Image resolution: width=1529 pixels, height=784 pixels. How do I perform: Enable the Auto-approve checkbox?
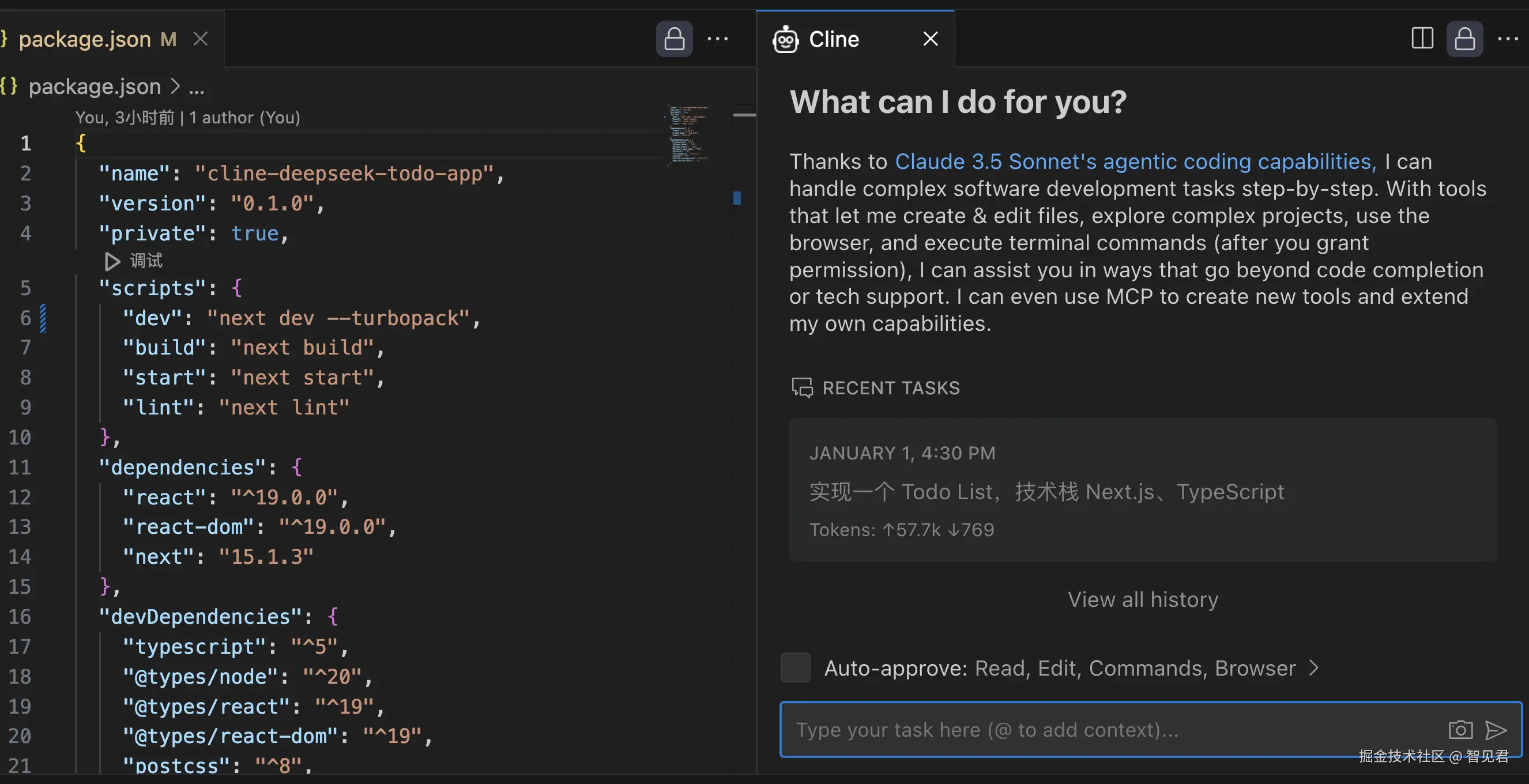click(x=796, y=668)
